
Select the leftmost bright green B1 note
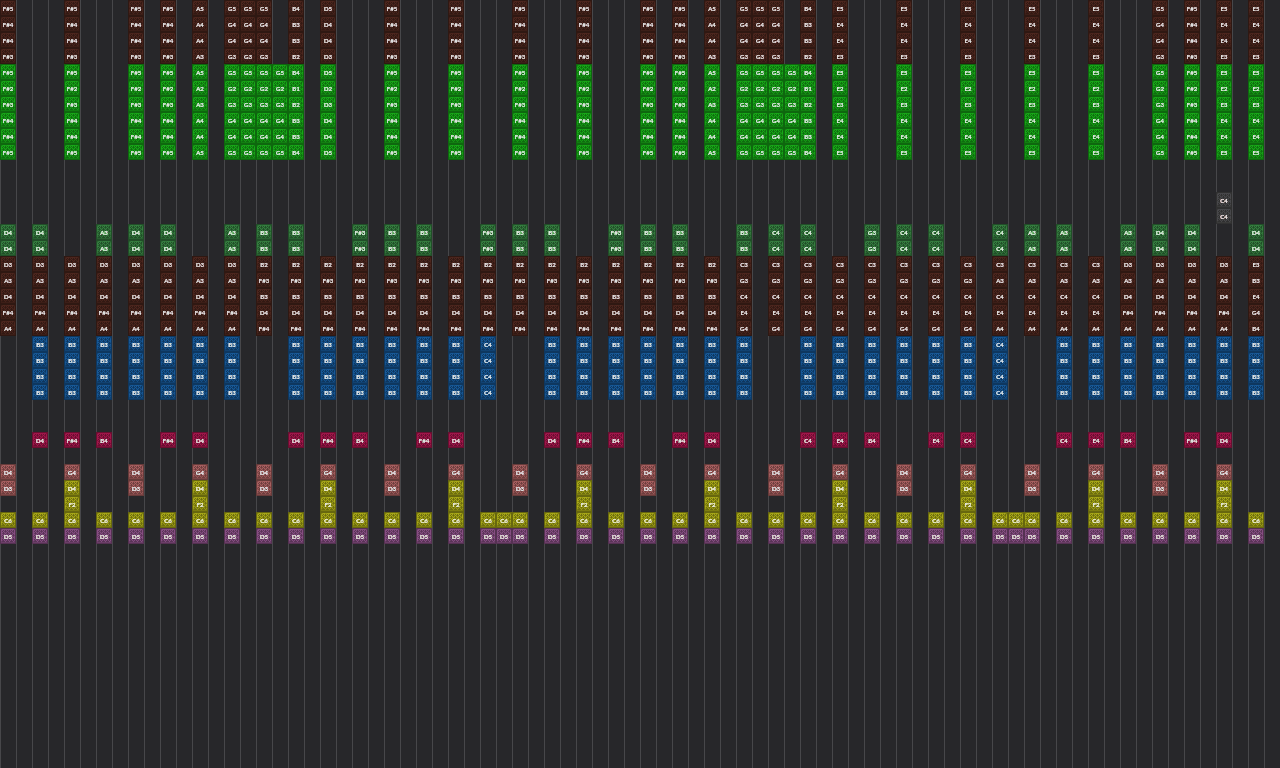tap(296, 89)
